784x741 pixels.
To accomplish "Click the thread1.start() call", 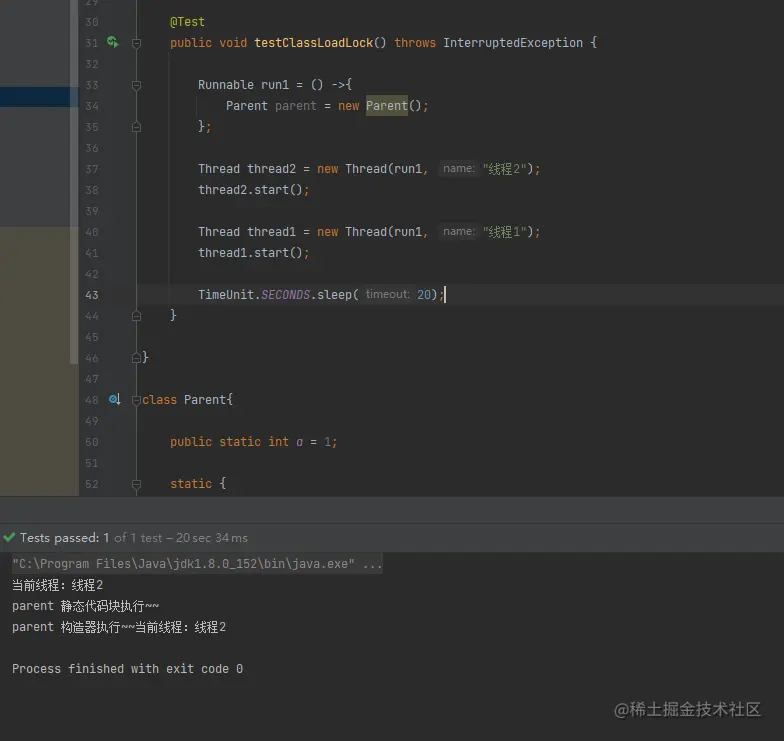I will (x=254, y=253).
